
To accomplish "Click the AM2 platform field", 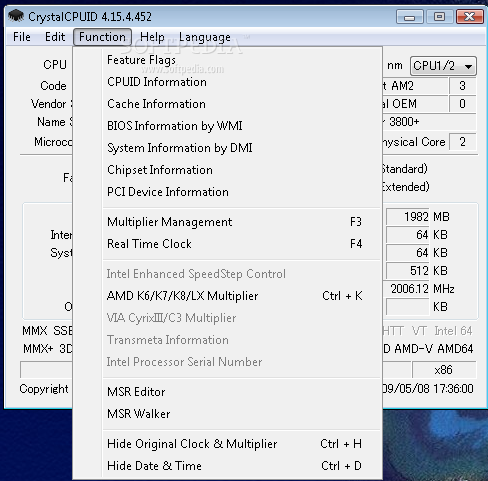I will tap(415, 86).
